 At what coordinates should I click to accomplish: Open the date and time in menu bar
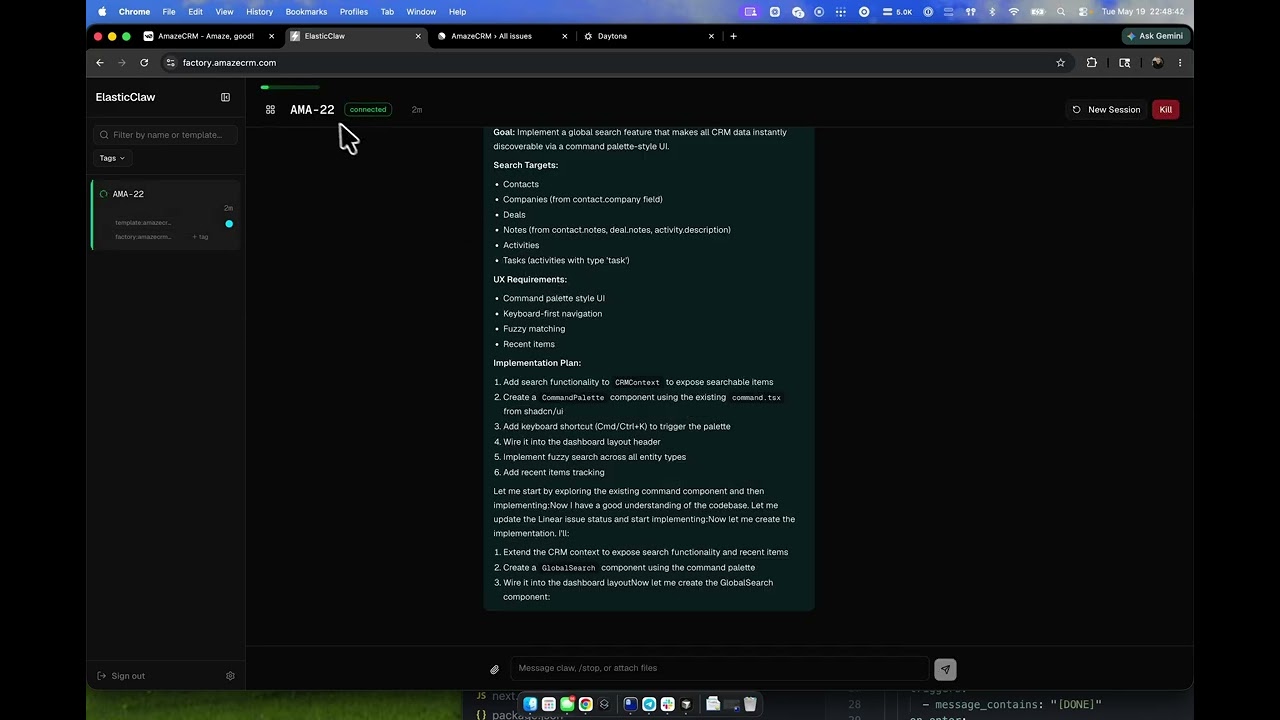(x=1142, y=12)
